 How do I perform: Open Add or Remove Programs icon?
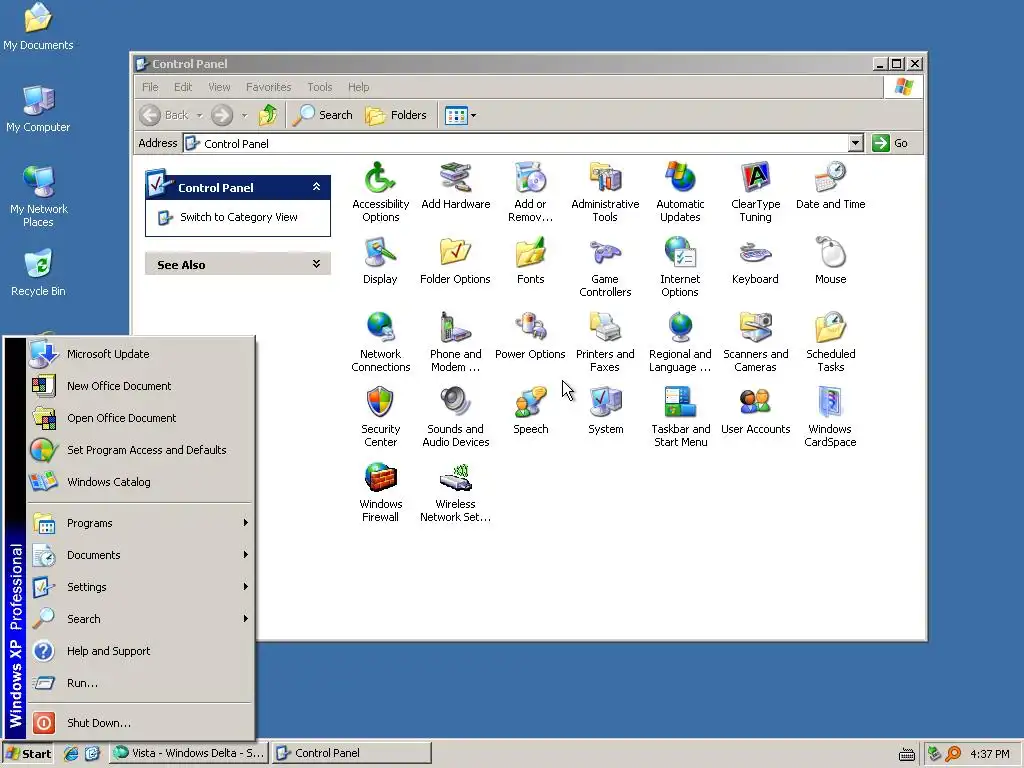pos(530,192)
